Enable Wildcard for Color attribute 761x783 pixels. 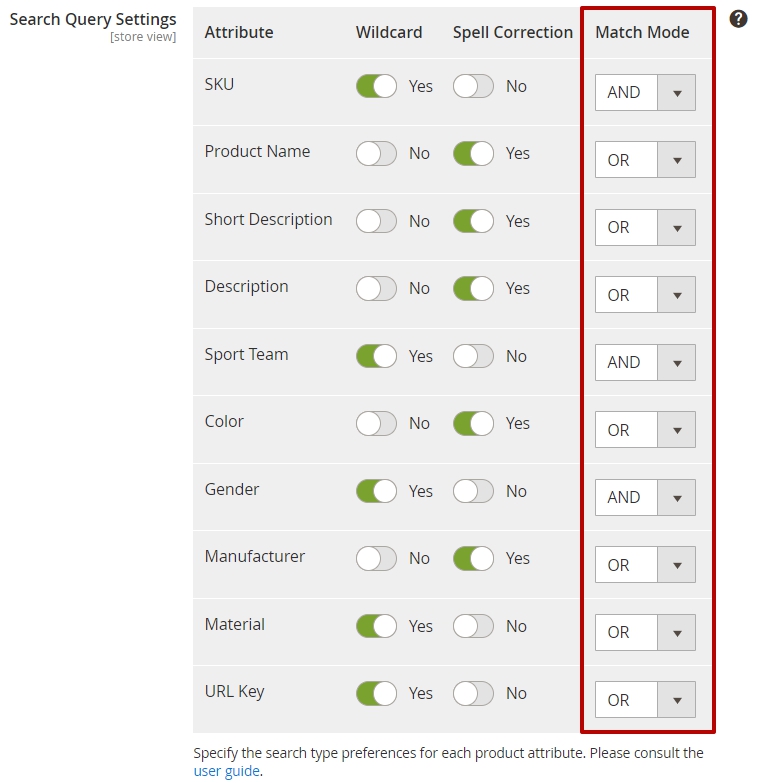coord(376,423)
